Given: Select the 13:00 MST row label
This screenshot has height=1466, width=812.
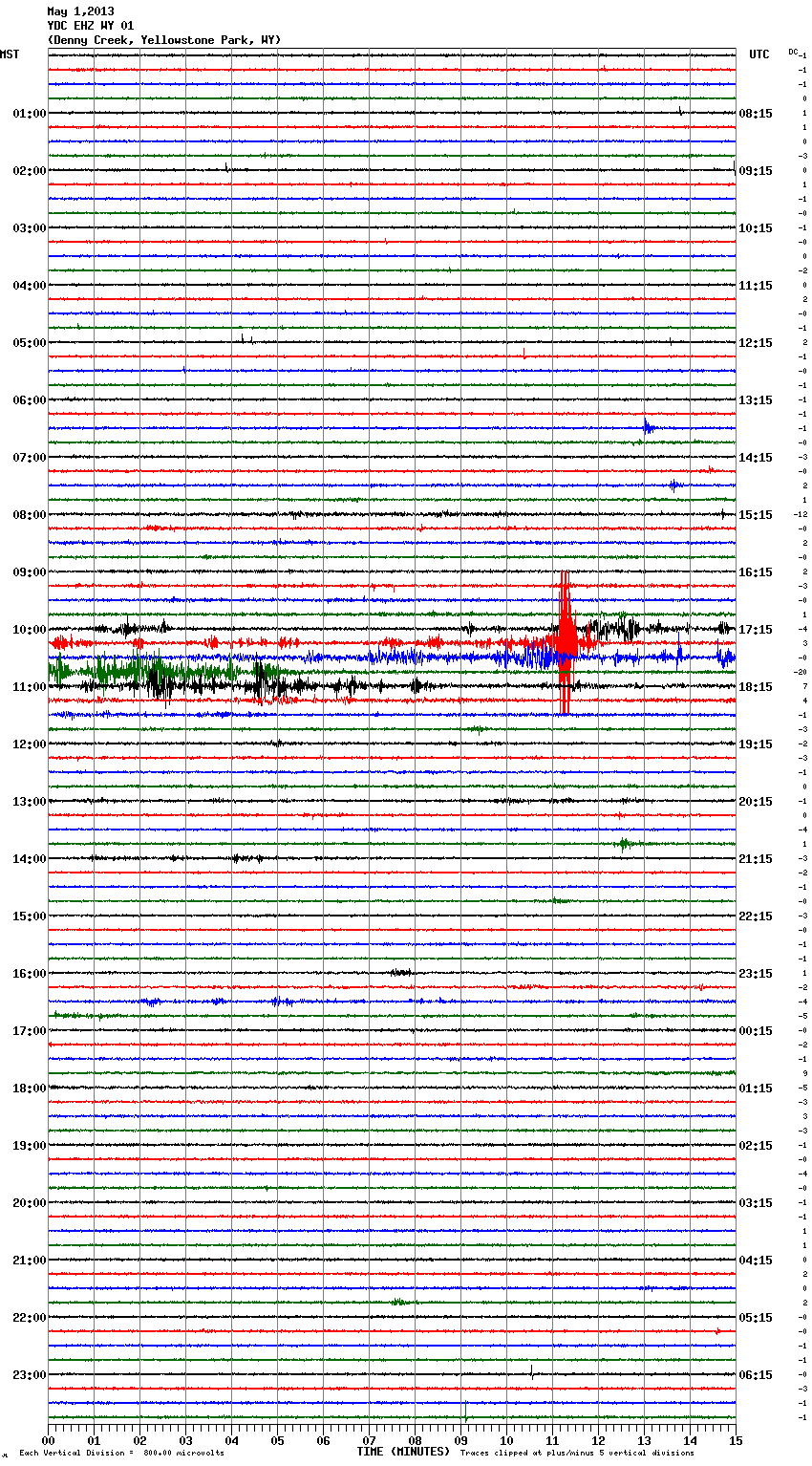Looking at the screenshot, I should pos(30,802).
